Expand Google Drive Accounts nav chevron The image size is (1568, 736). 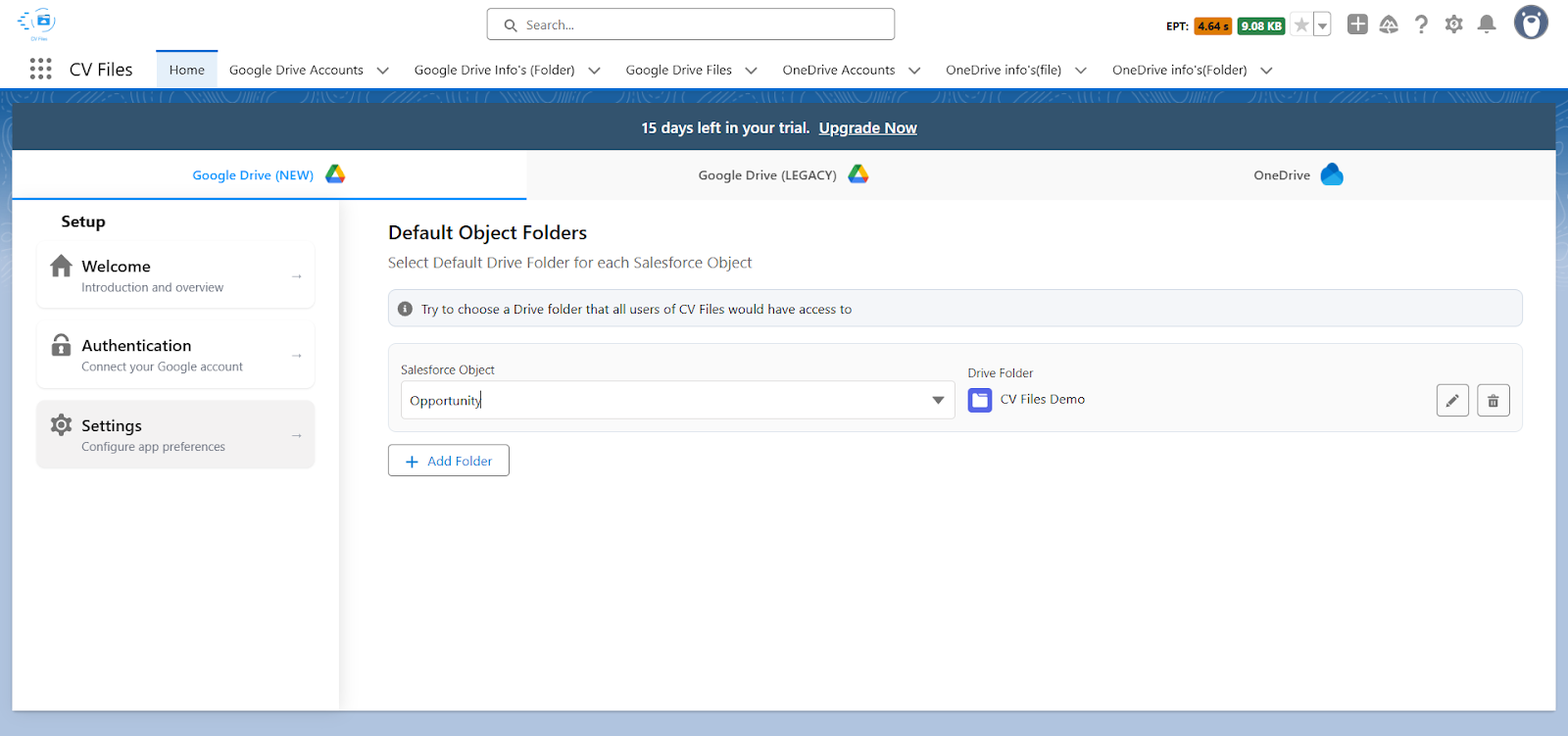383,71
